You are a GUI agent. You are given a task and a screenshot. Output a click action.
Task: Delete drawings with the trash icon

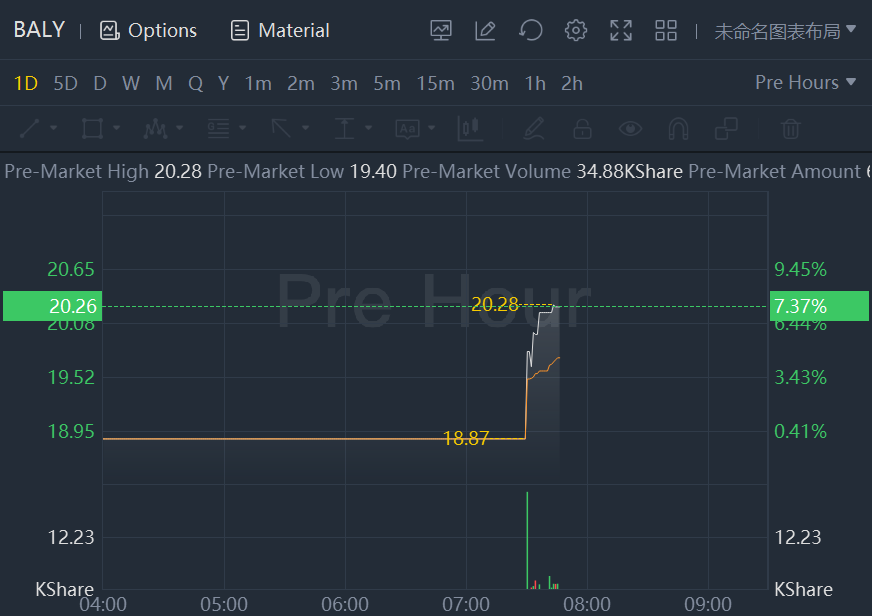coord(790,128)
